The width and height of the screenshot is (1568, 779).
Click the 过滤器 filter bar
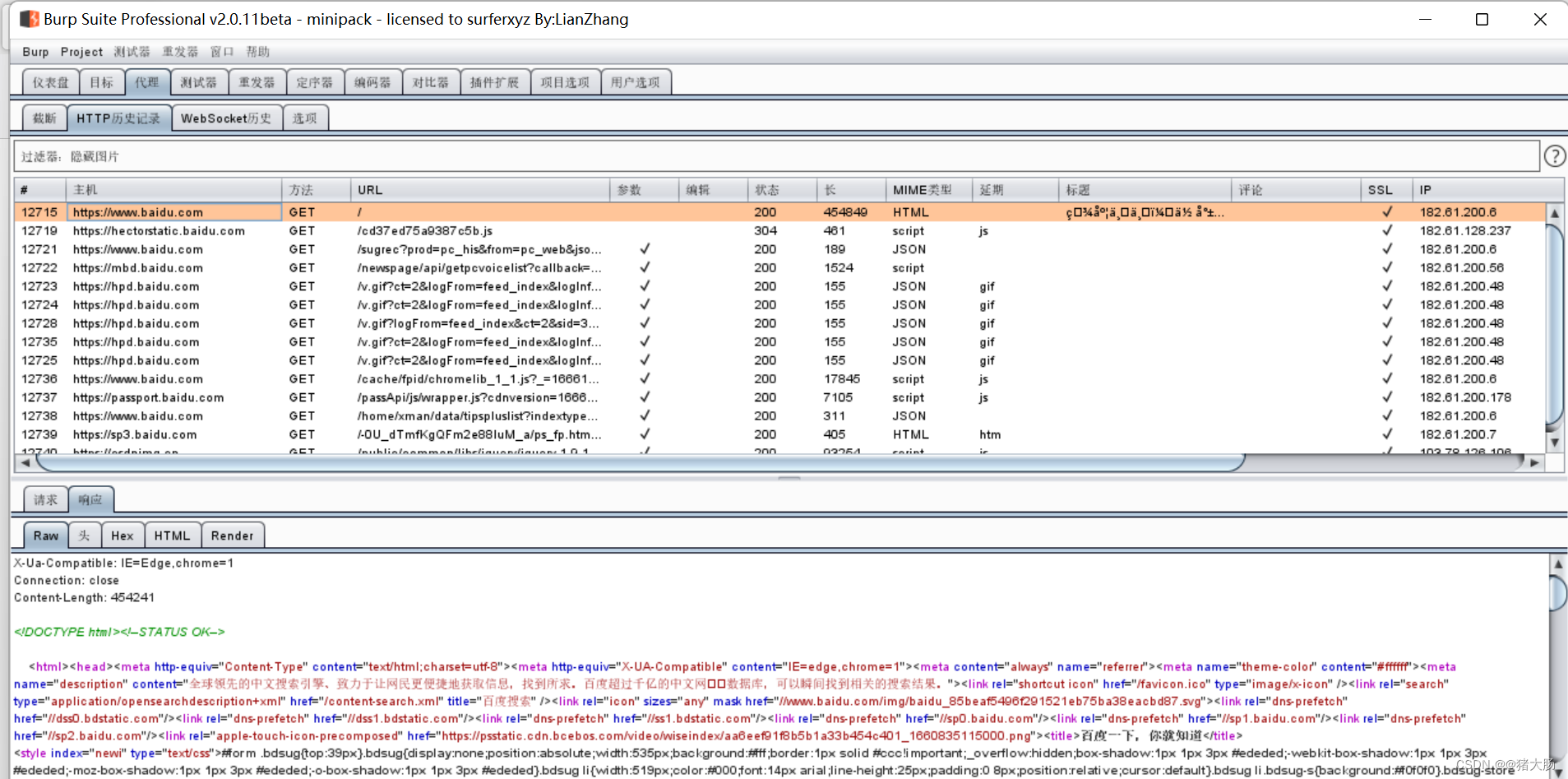776,156
